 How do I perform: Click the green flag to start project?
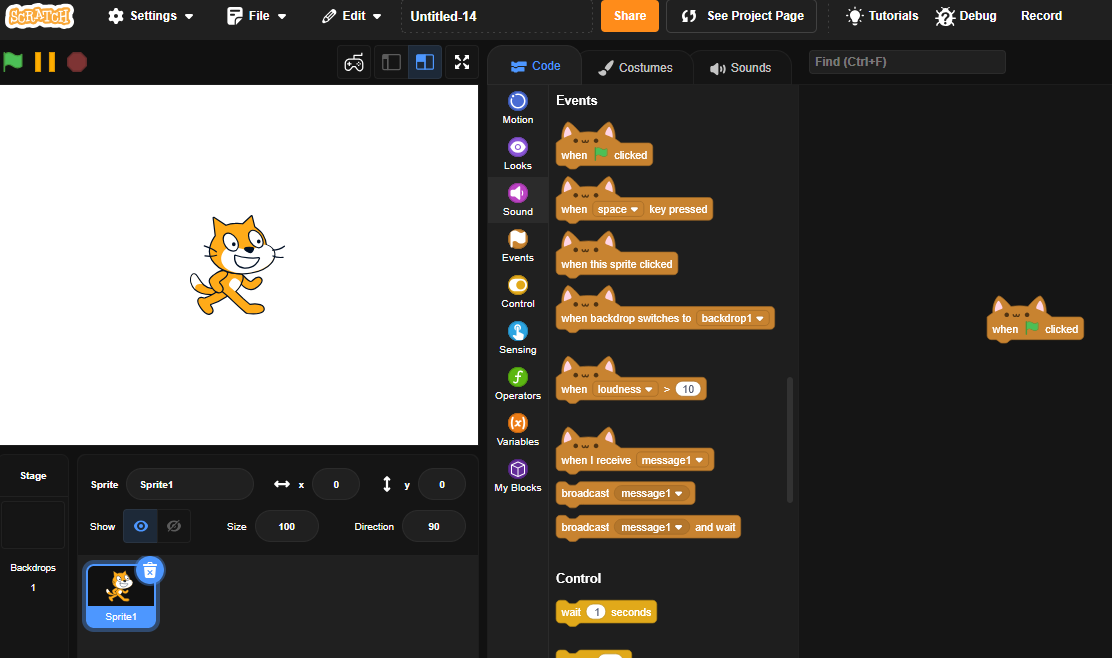[13, 62]
